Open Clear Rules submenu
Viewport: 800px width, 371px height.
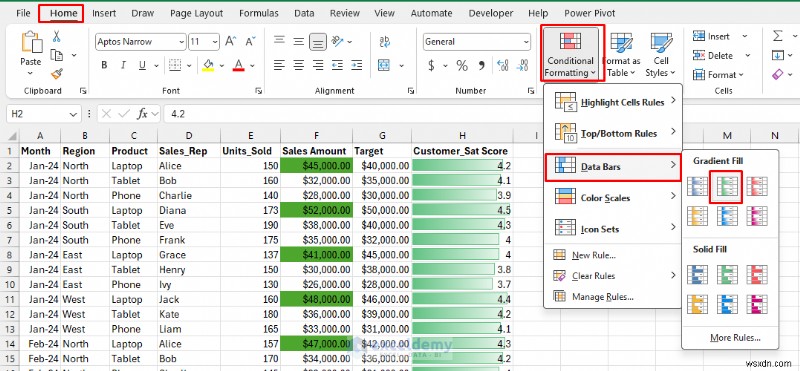click(614, 276)
